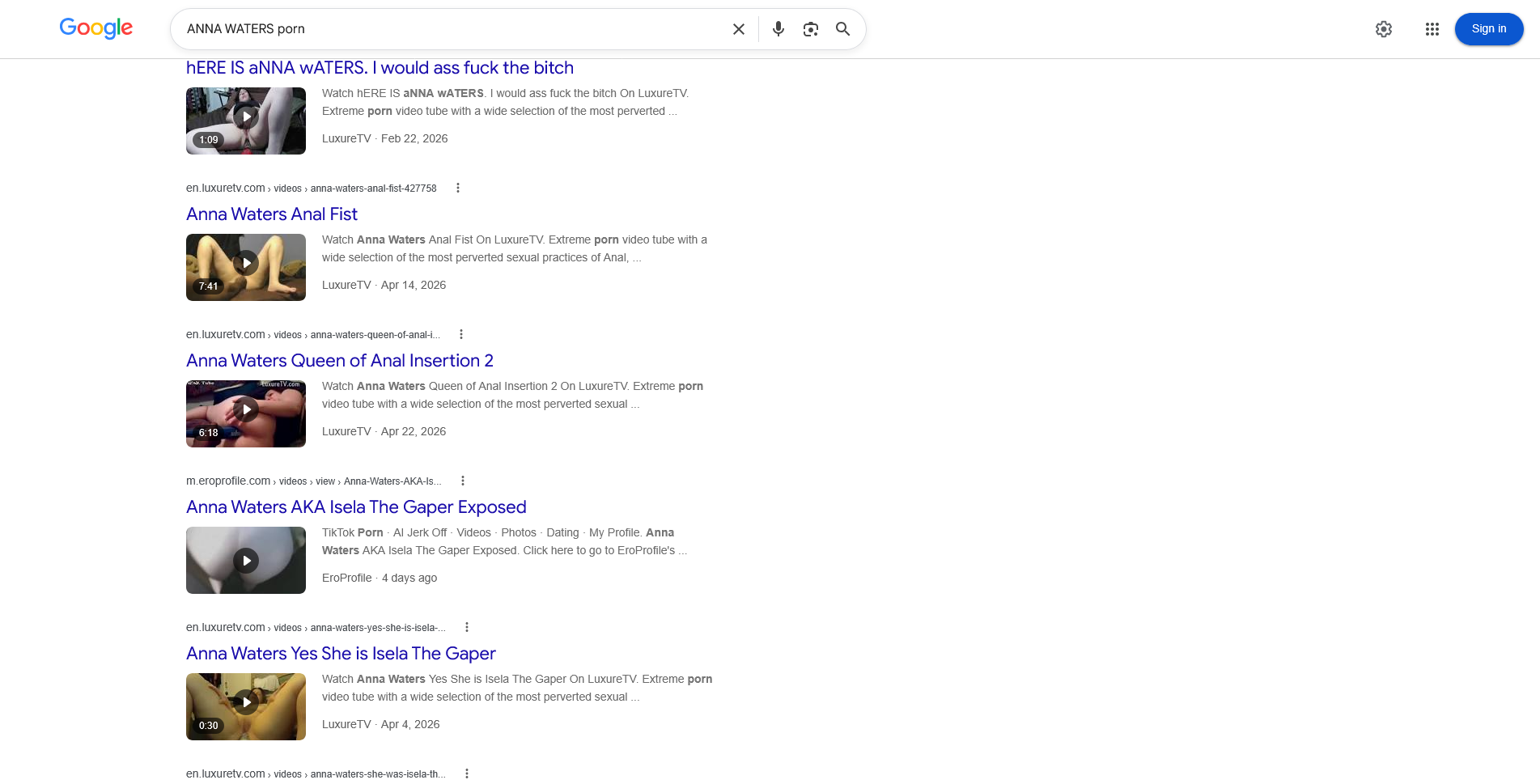
Task: Play the video thumbnail dated 4 days ago
Action: [x=246, y=560]
